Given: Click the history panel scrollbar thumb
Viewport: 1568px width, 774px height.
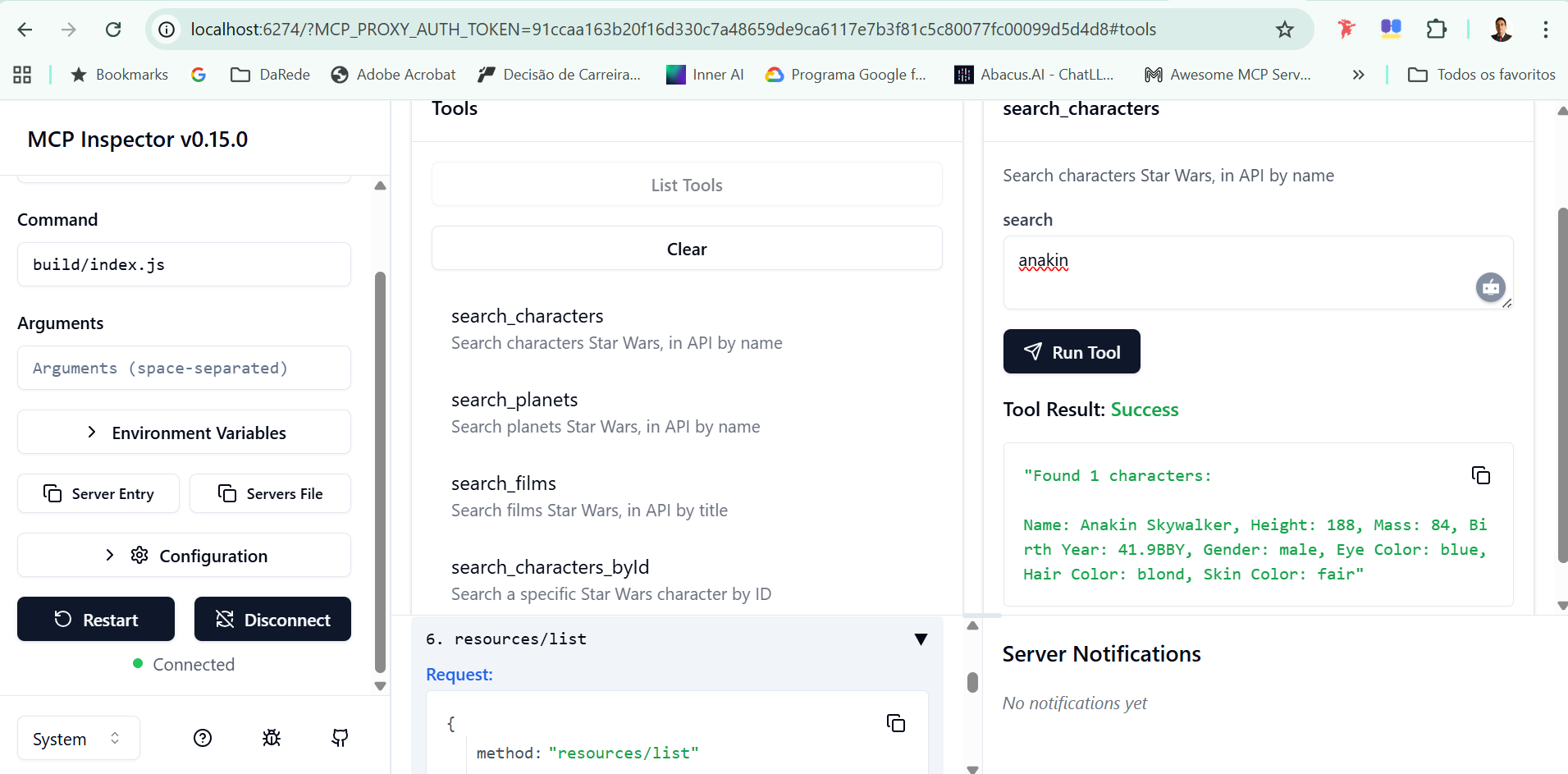Looking at the screenshot, I should tap(972, 683).
